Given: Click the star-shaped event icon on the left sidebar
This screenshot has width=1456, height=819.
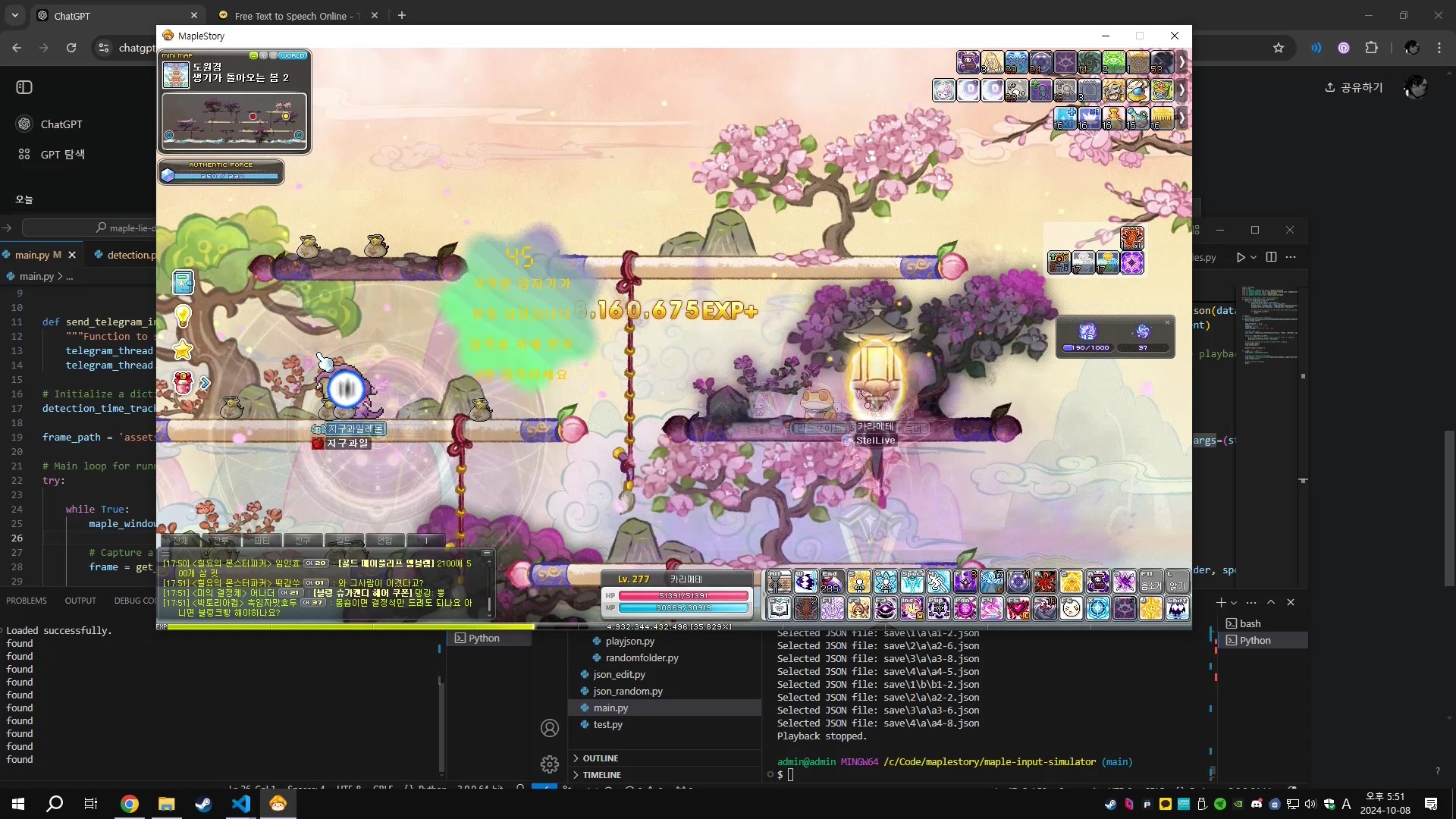Looking at the screenshot, I should pos(182,350).
